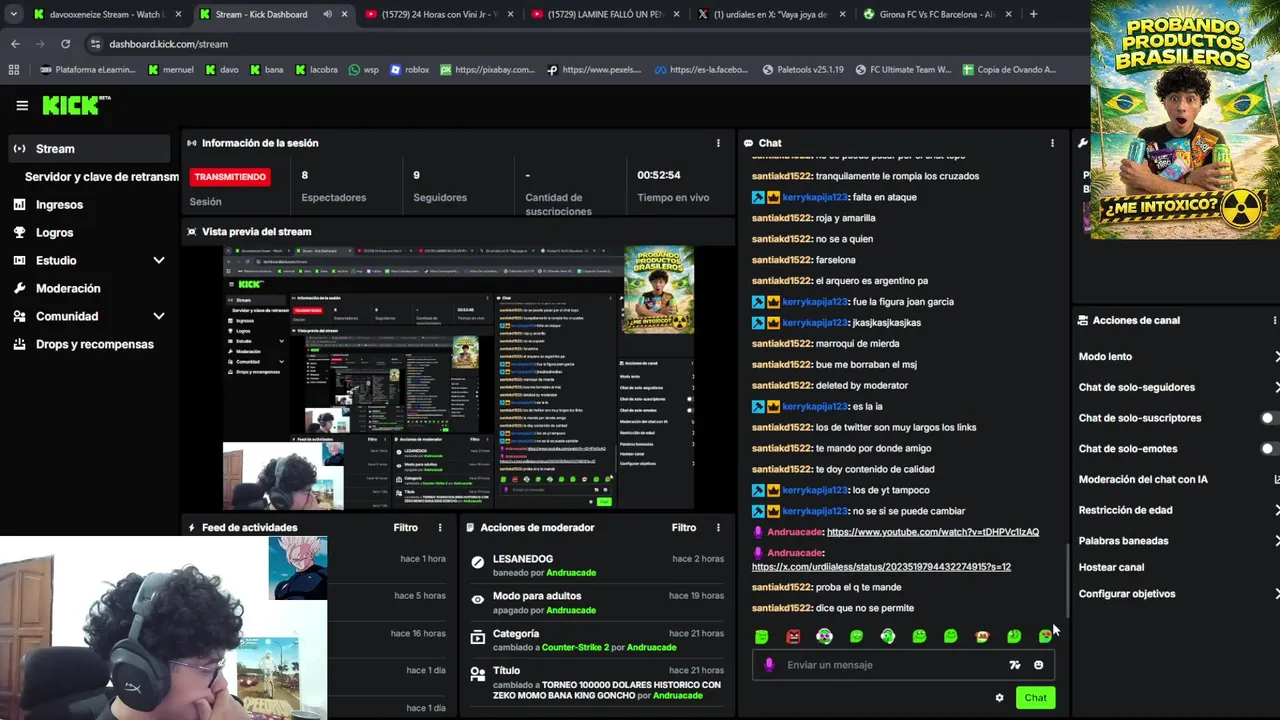Click the Logros trophy icon in sidebar

coord(19,232)
